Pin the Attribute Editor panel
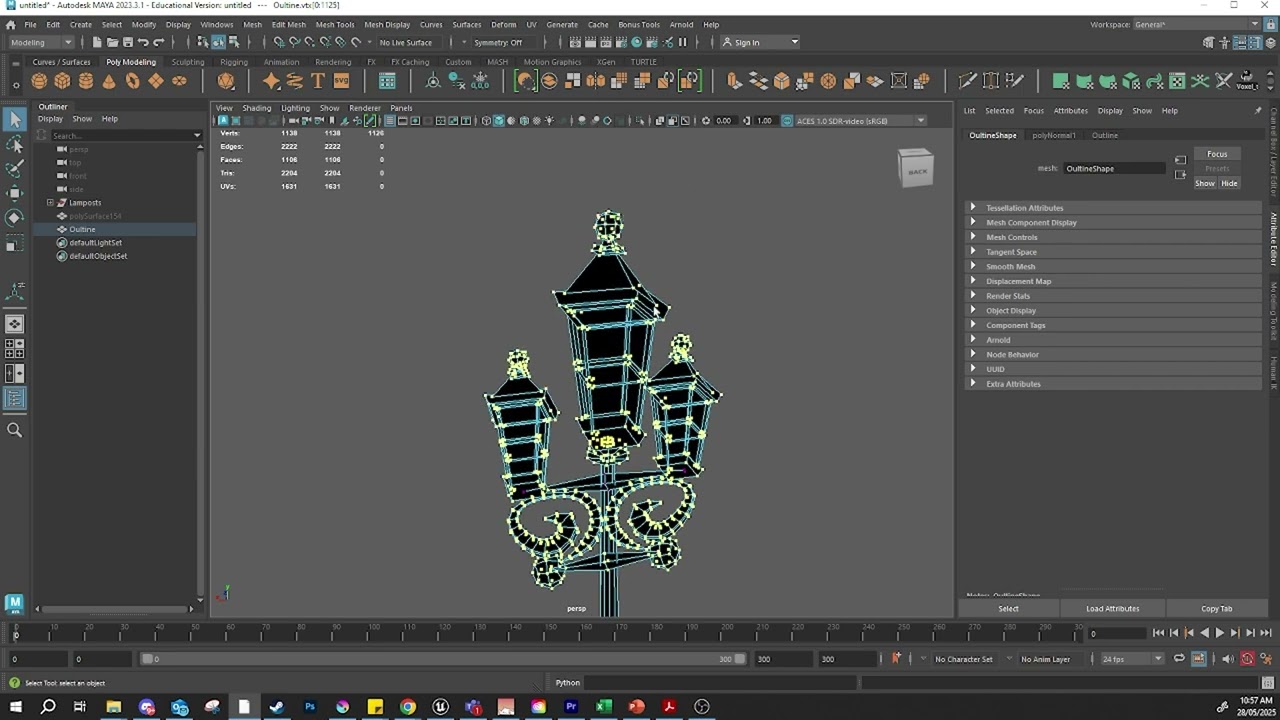Image resolution: width=1280 pixels, height=720 pixels. coord(1257,110)
